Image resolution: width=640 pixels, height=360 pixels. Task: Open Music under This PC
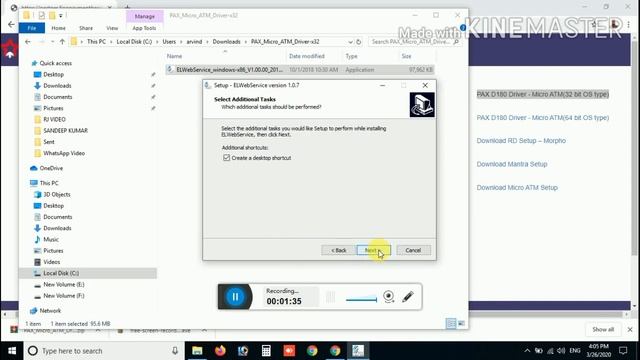pos(51,240)
